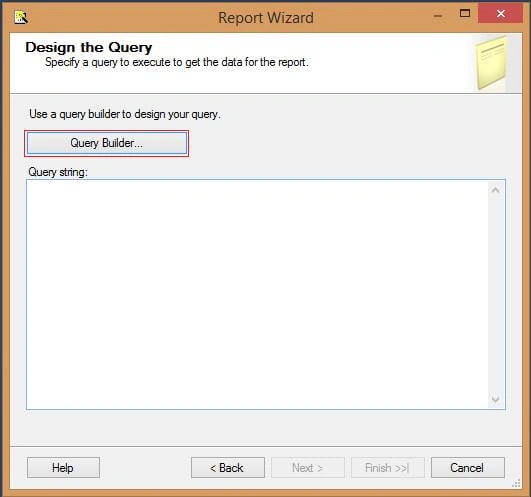Image resolution: width=531 pixels, height=497 pixels.
Task: Cancel the Report Wizard
Action: (x=468, y=468)
